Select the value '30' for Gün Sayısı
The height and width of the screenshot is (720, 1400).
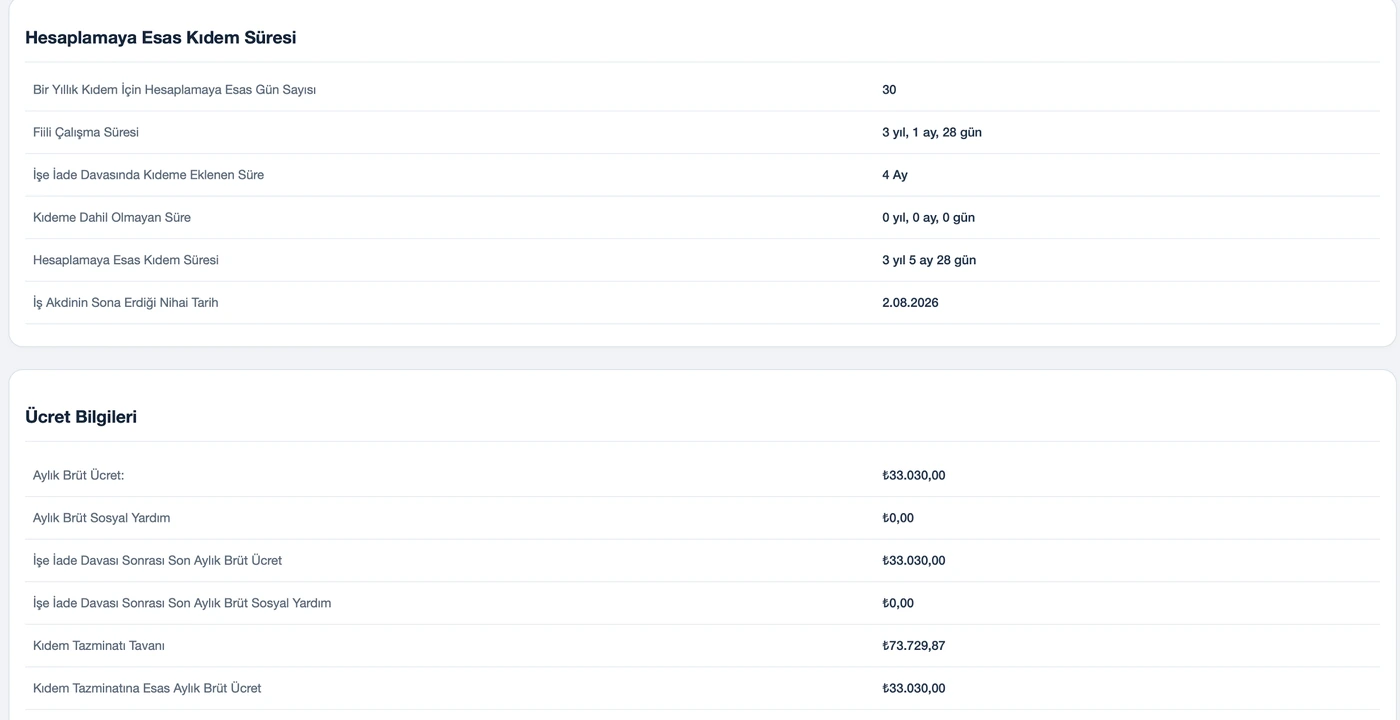point(889,90)
